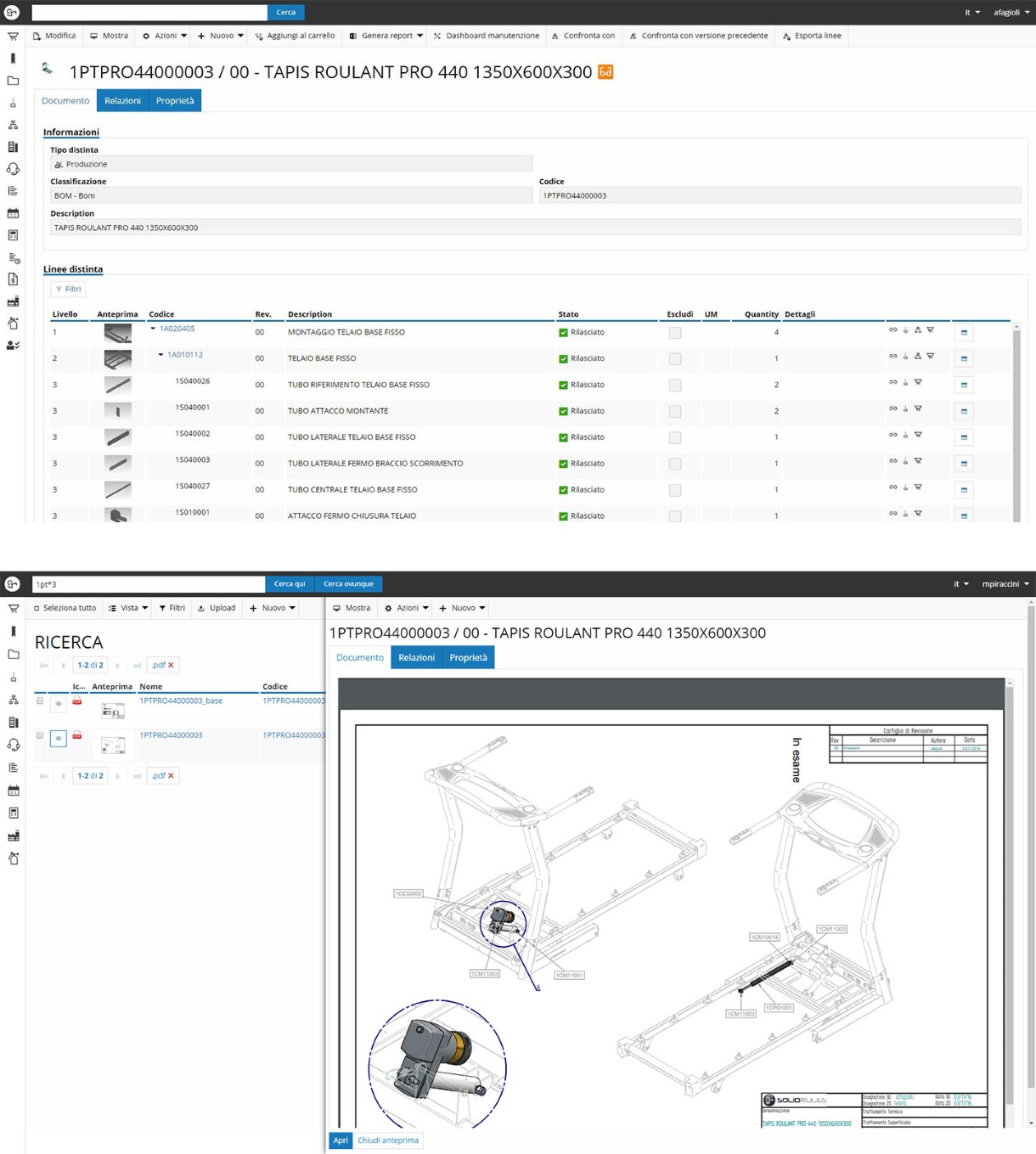Check the checkbox next to 1PTPRO44000003_base
This screenshot has height=1154, width=1036.
39,700
